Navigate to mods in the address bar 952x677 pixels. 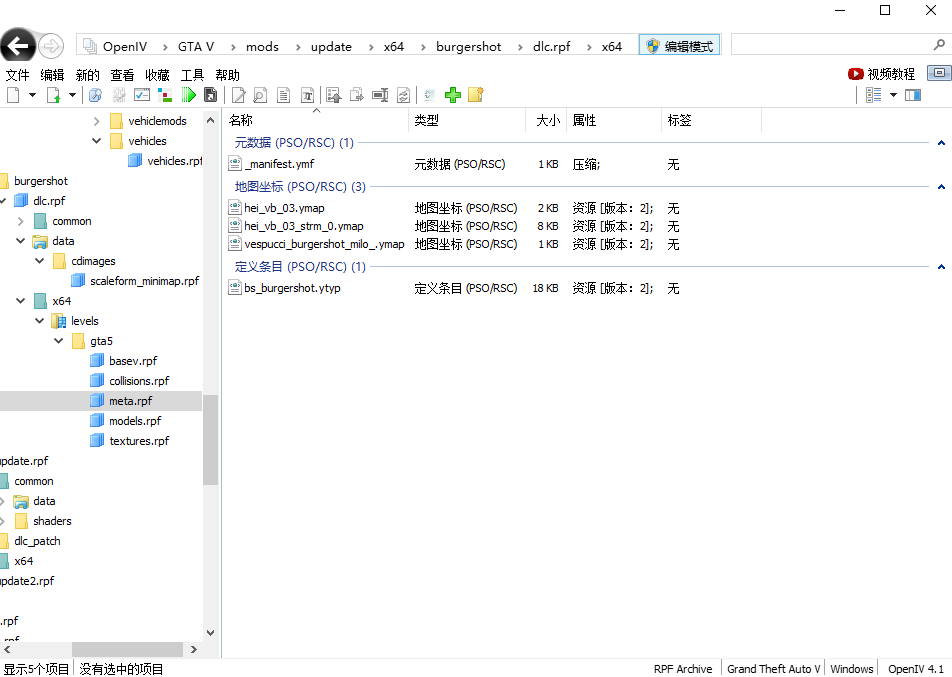262,47
